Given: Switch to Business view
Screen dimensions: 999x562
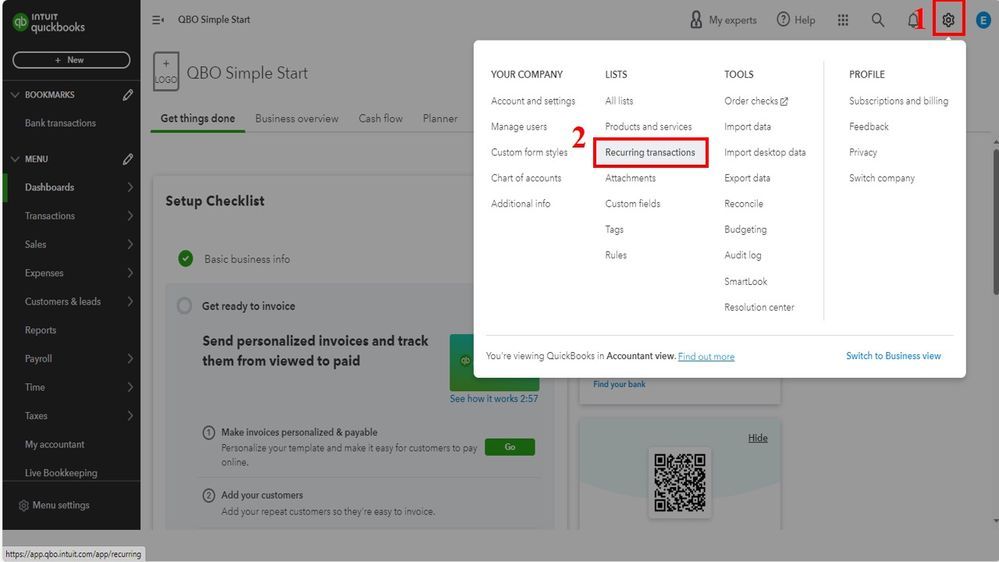Looking at the screenshot, I should [x=893, y=356].
